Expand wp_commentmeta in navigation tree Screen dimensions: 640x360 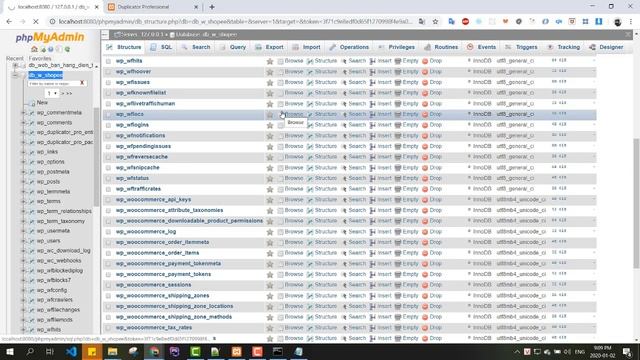pyautogui.click(x=23, y=113)
